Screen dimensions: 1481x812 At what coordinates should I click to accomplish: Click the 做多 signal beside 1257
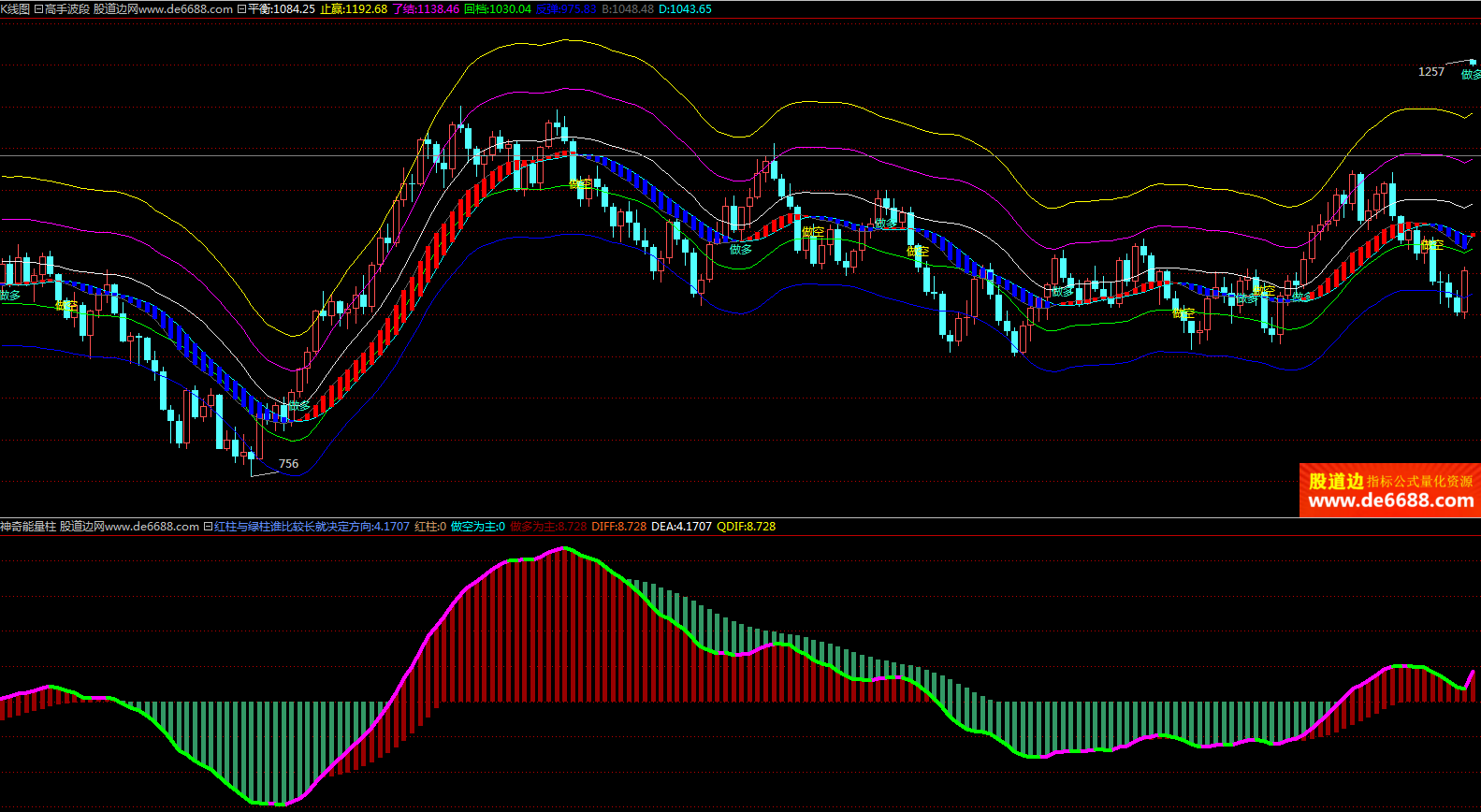point(1471,75)
